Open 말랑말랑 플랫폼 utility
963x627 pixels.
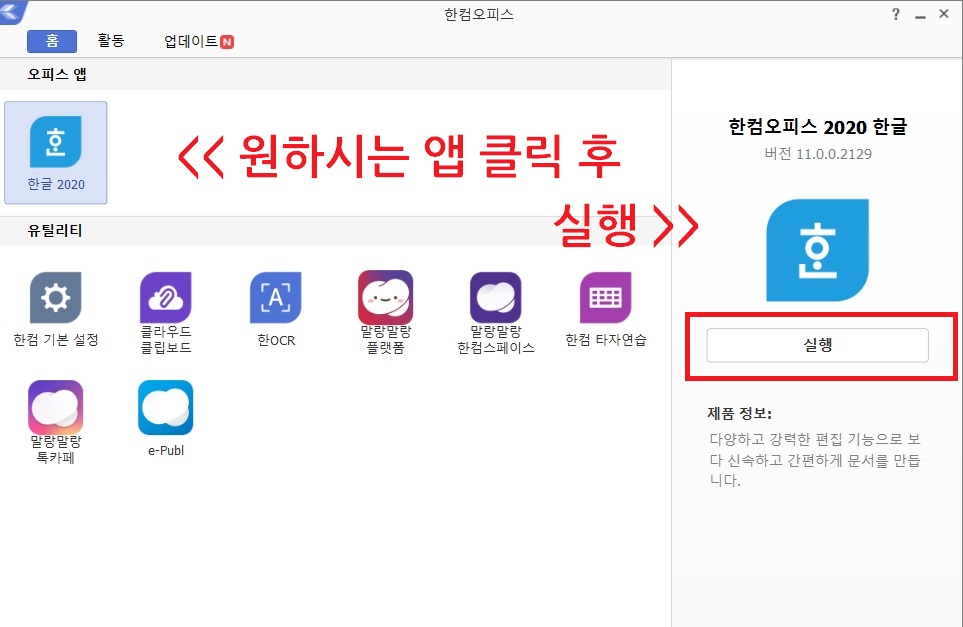(385, 297)
